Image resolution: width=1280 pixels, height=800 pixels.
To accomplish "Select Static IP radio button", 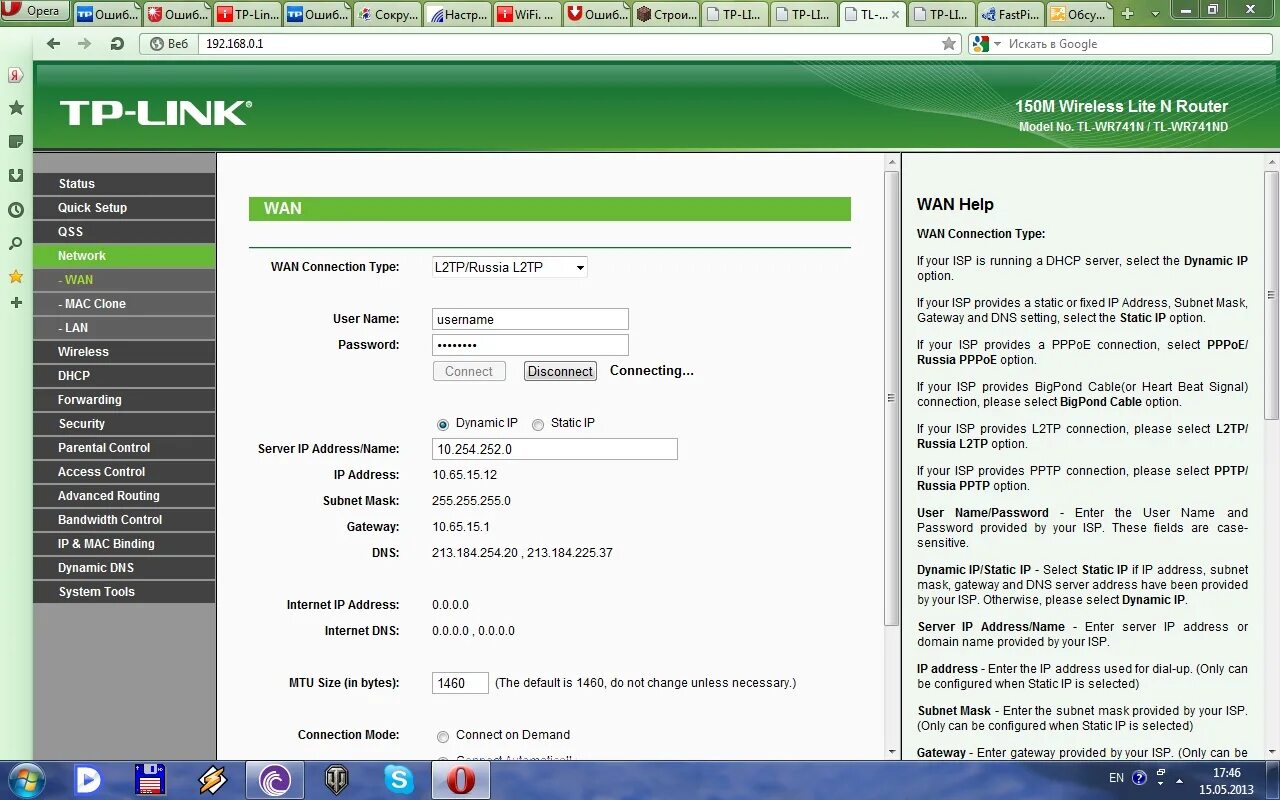I will [x=538, y=424].
